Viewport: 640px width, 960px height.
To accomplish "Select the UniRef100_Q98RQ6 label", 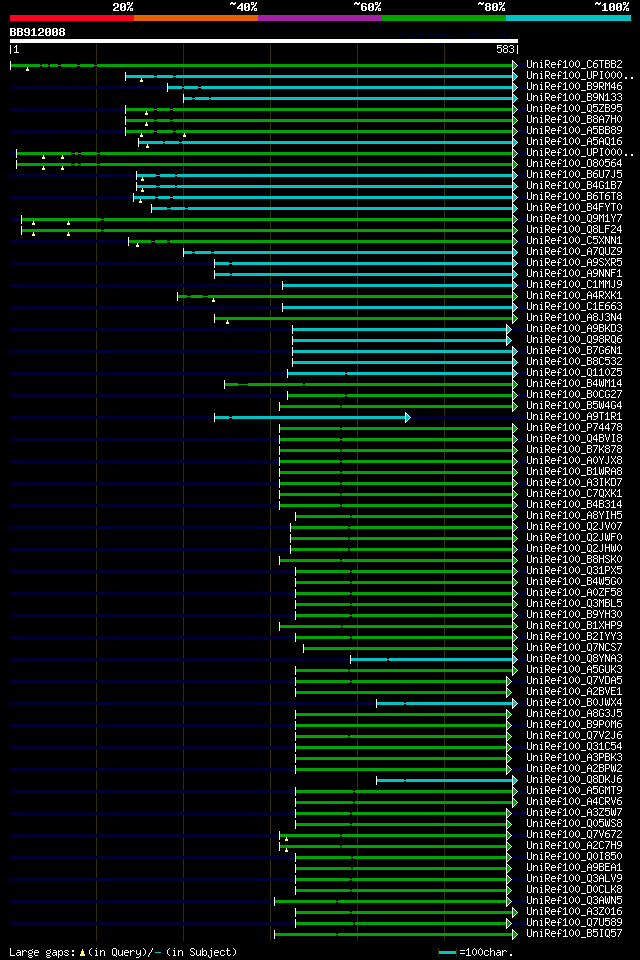I will click(x=574, y=340).
